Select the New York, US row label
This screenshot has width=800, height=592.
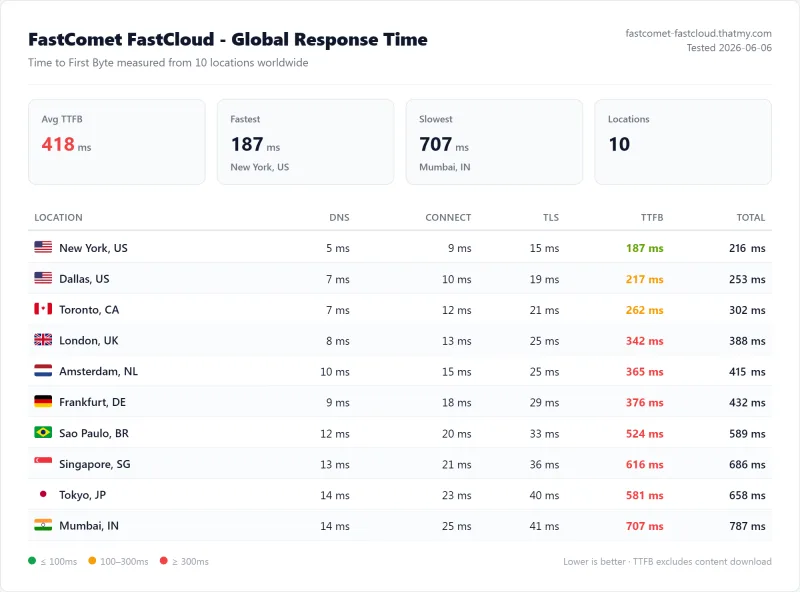(x=93, y=248)
